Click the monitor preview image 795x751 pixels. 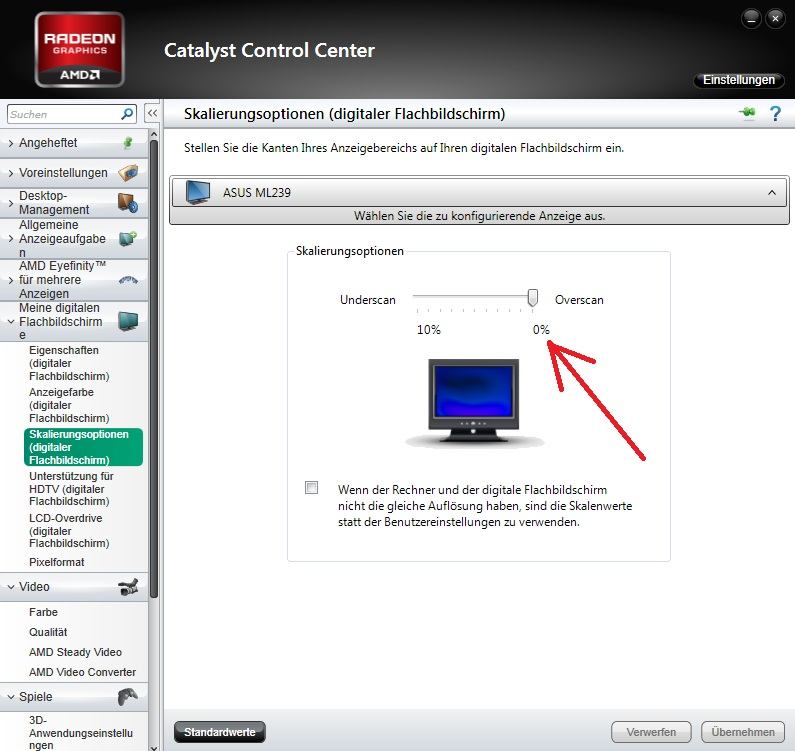[x=474, y=402]
